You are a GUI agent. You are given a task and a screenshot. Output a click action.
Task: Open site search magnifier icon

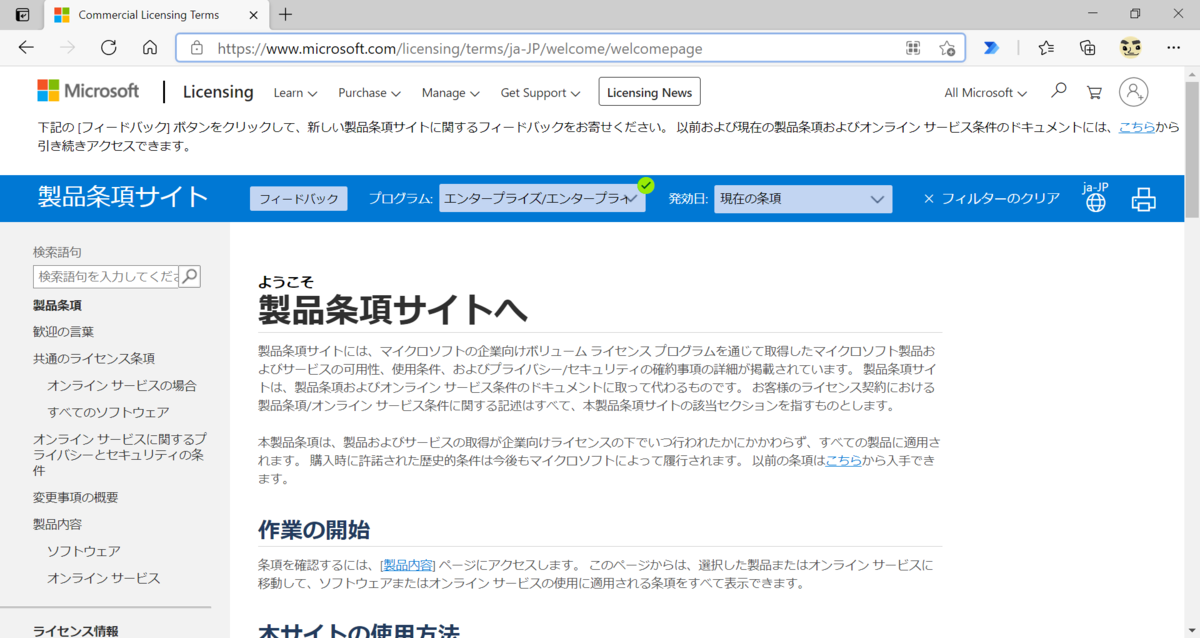(1059, 91)
